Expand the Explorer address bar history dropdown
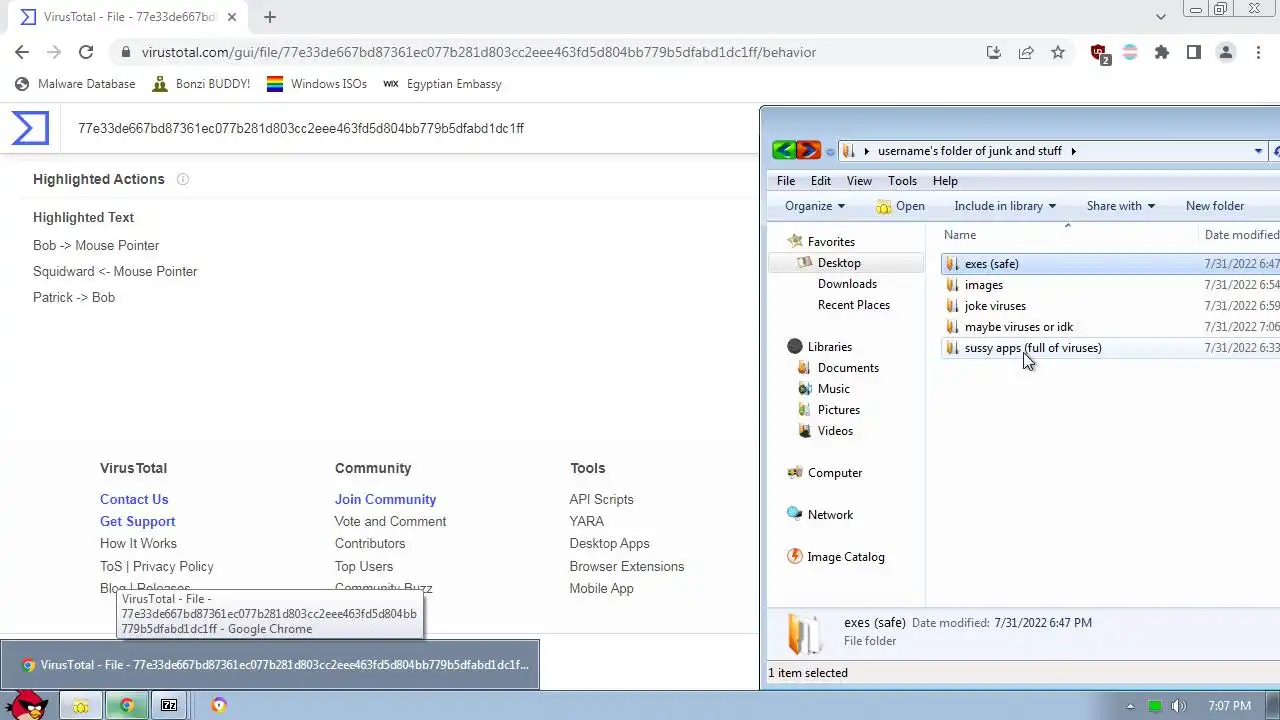Viewport: 1280px width, 720px height. click(x=1258, y=151)
